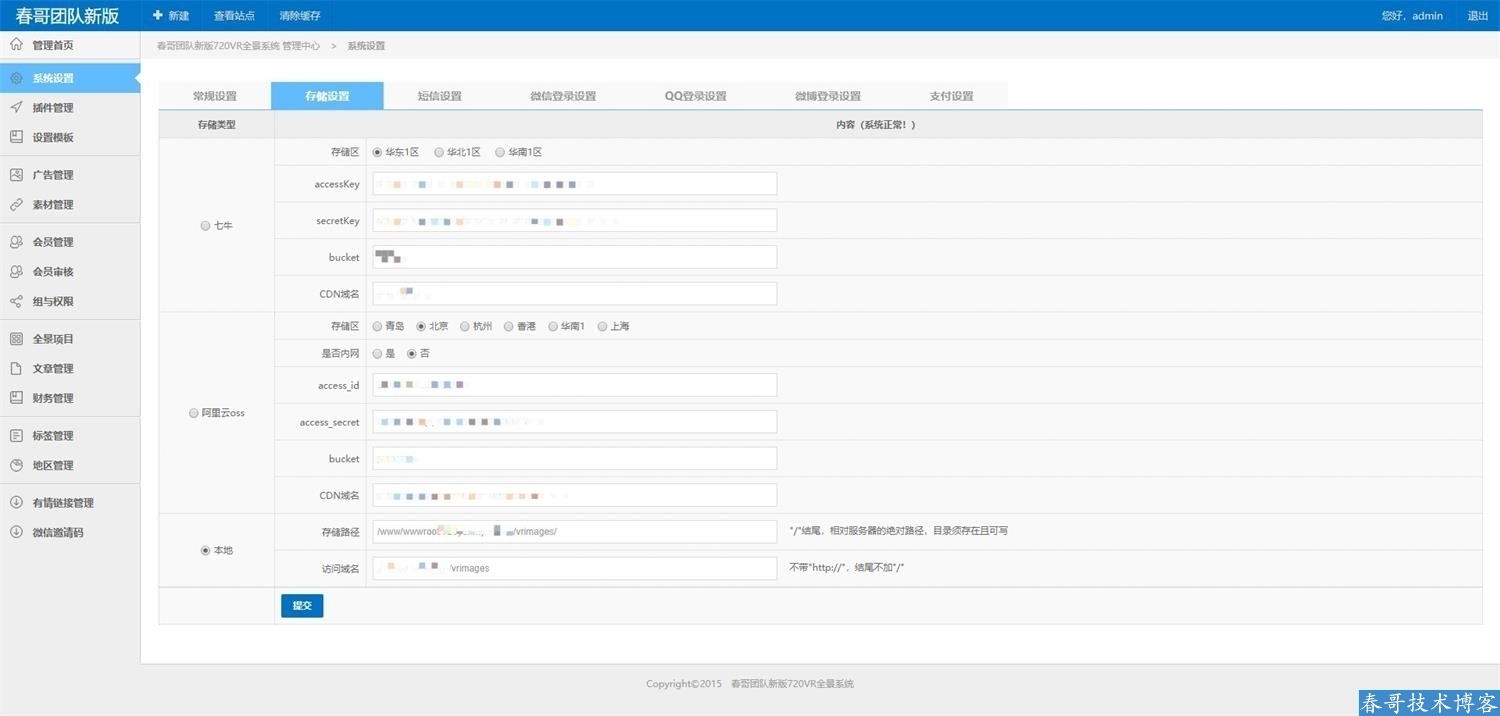Click the home icon beside 管理首页
This screenshot has width=1500, height=716.
pyautogui.click(x=16, y=45)
